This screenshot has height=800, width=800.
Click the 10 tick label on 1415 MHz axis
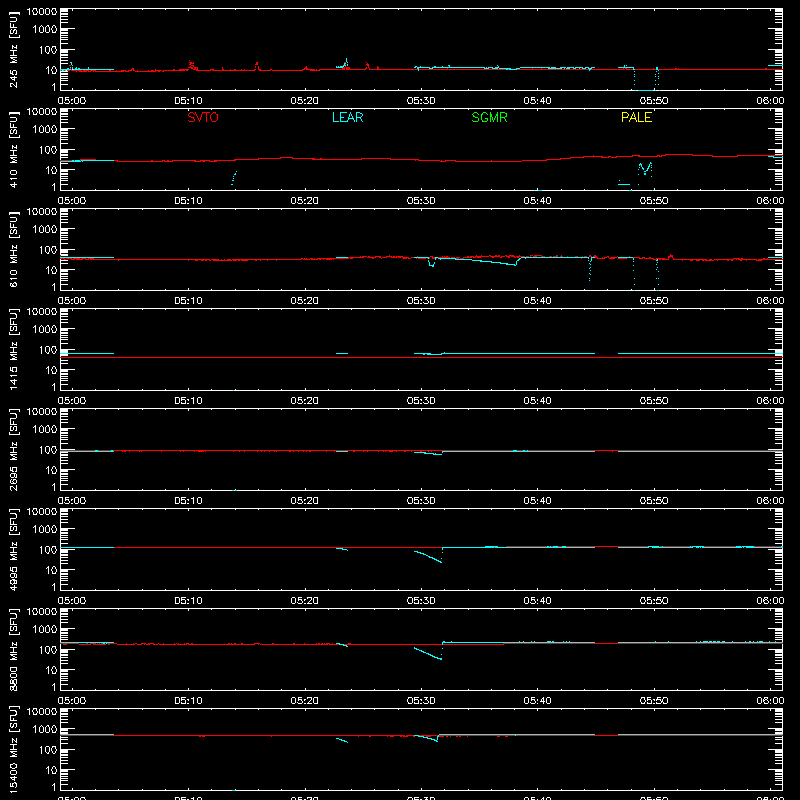coord(51,370)
